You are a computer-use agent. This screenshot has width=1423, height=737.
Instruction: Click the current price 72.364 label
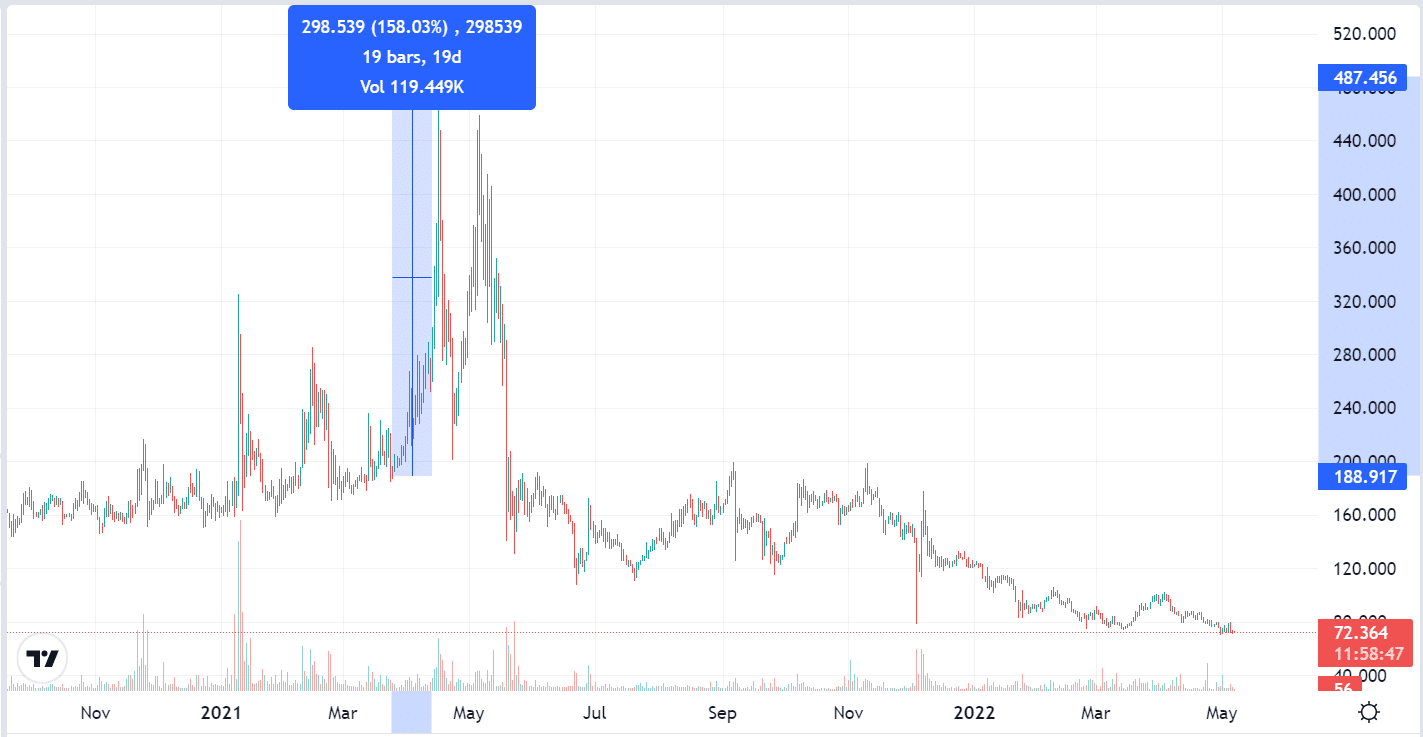[x=1363, y=632]
